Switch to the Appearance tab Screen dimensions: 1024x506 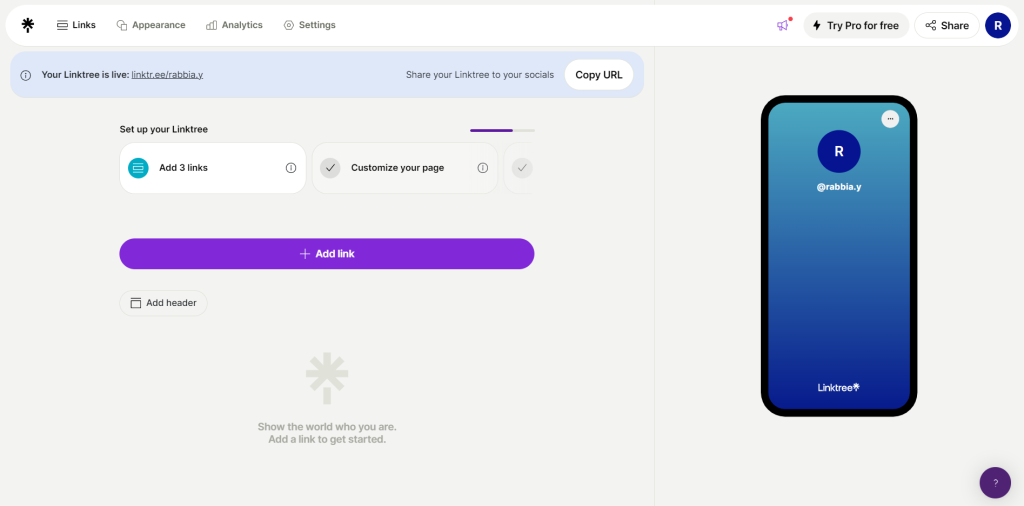[151, 25]
